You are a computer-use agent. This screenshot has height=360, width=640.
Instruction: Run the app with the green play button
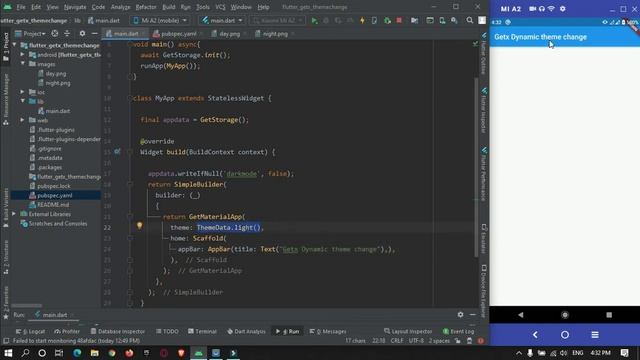point(314,20)
